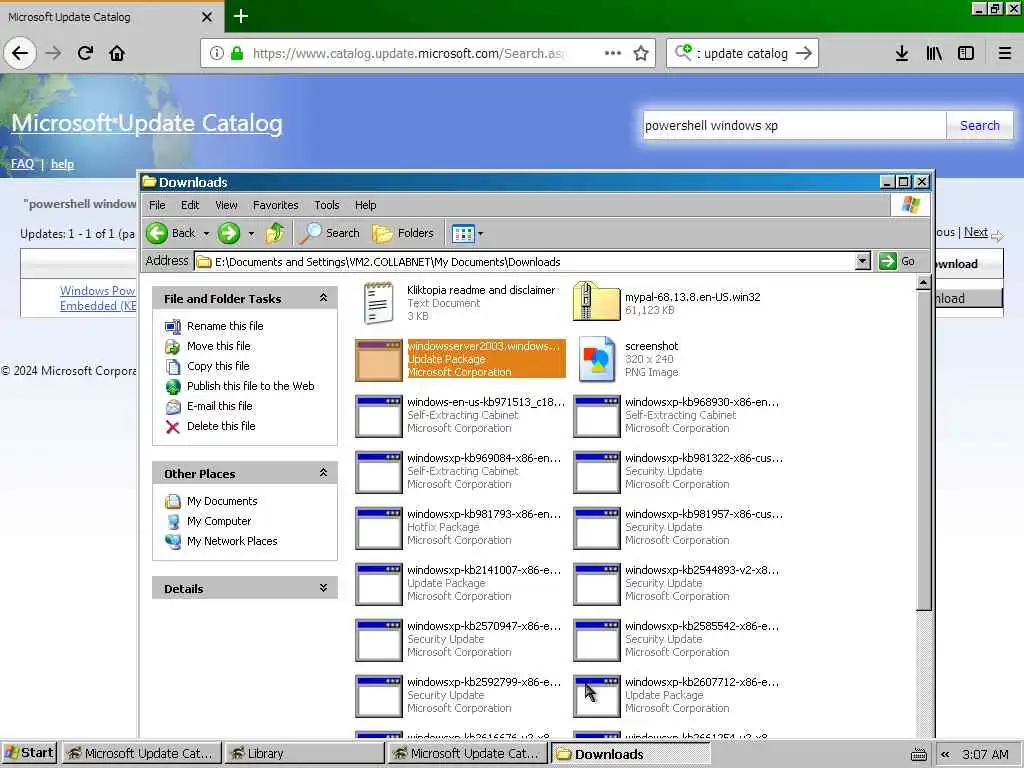Toggle the Firefox sidebar icon
The image size is (1024, 768).
966,53
